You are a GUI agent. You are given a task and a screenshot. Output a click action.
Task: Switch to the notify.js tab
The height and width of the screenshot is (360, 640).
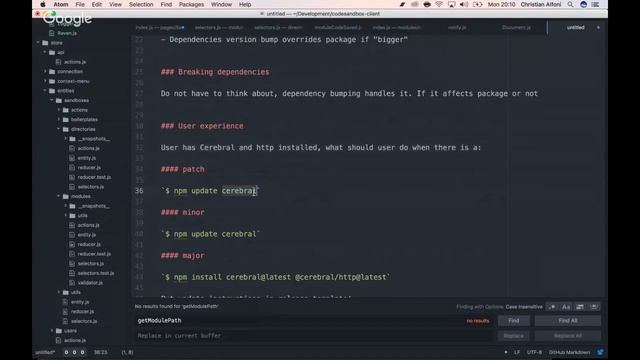pyautogui.click(x=457, y=28)
